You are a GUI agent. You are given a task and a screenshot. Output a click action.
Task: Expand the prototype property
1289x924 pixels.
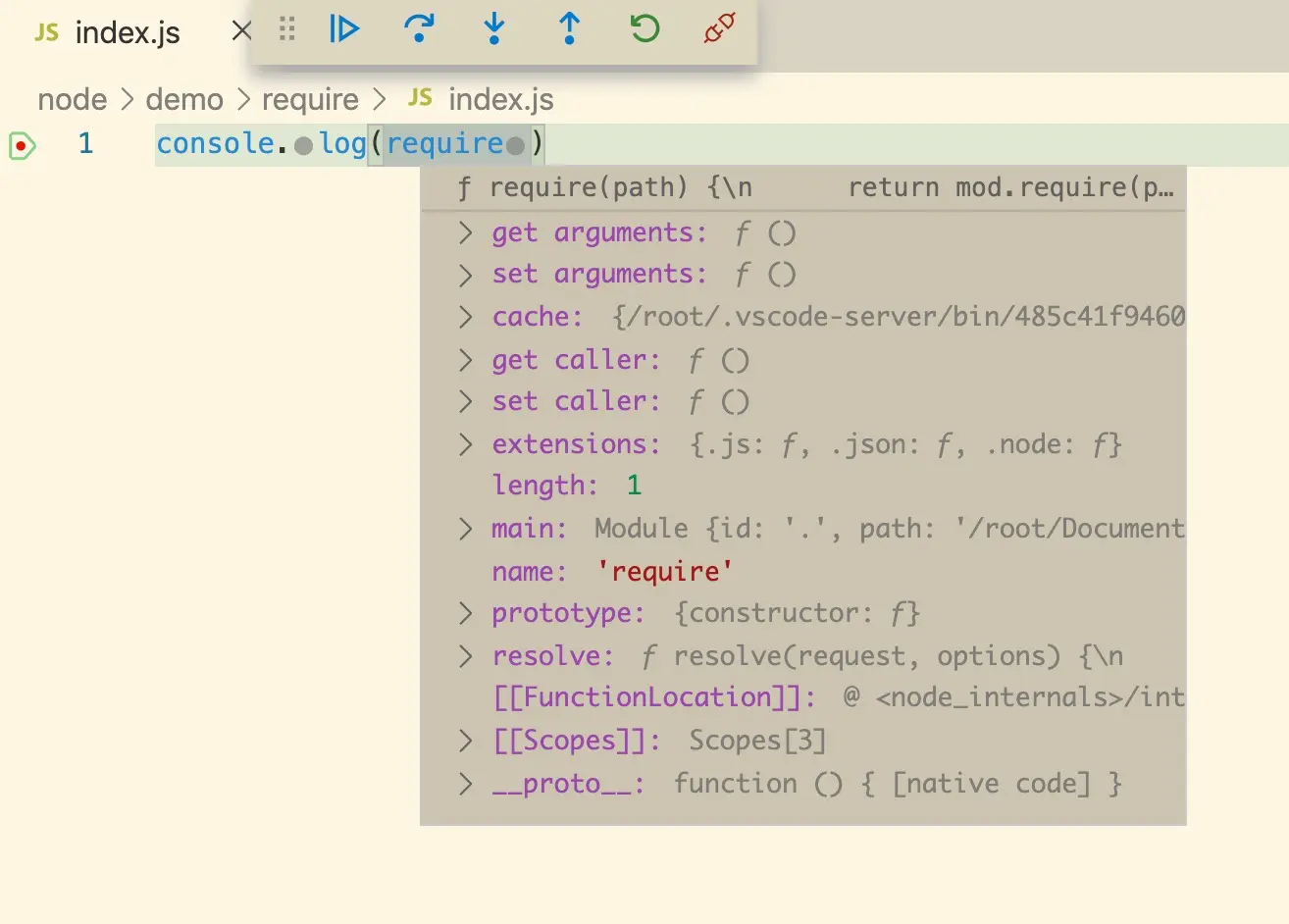tap(466, 613)
